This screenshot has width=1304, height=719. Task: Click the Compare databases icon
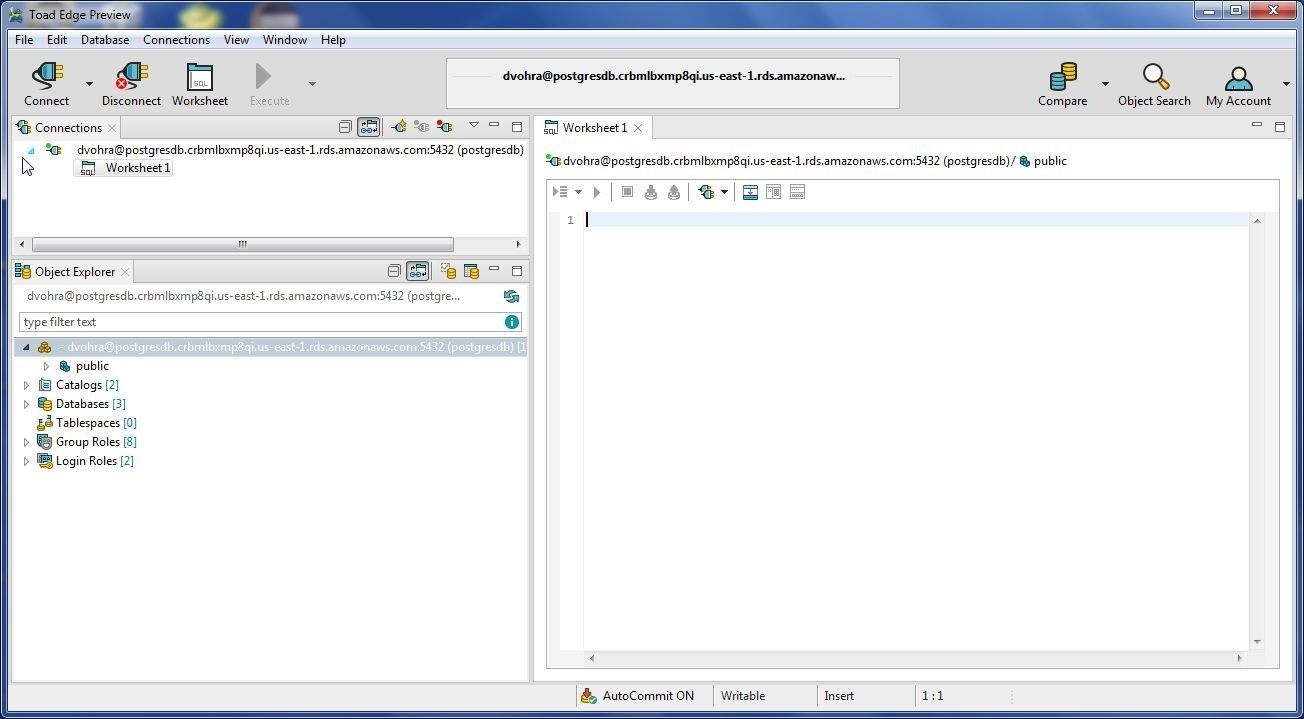click(1063, 76)
